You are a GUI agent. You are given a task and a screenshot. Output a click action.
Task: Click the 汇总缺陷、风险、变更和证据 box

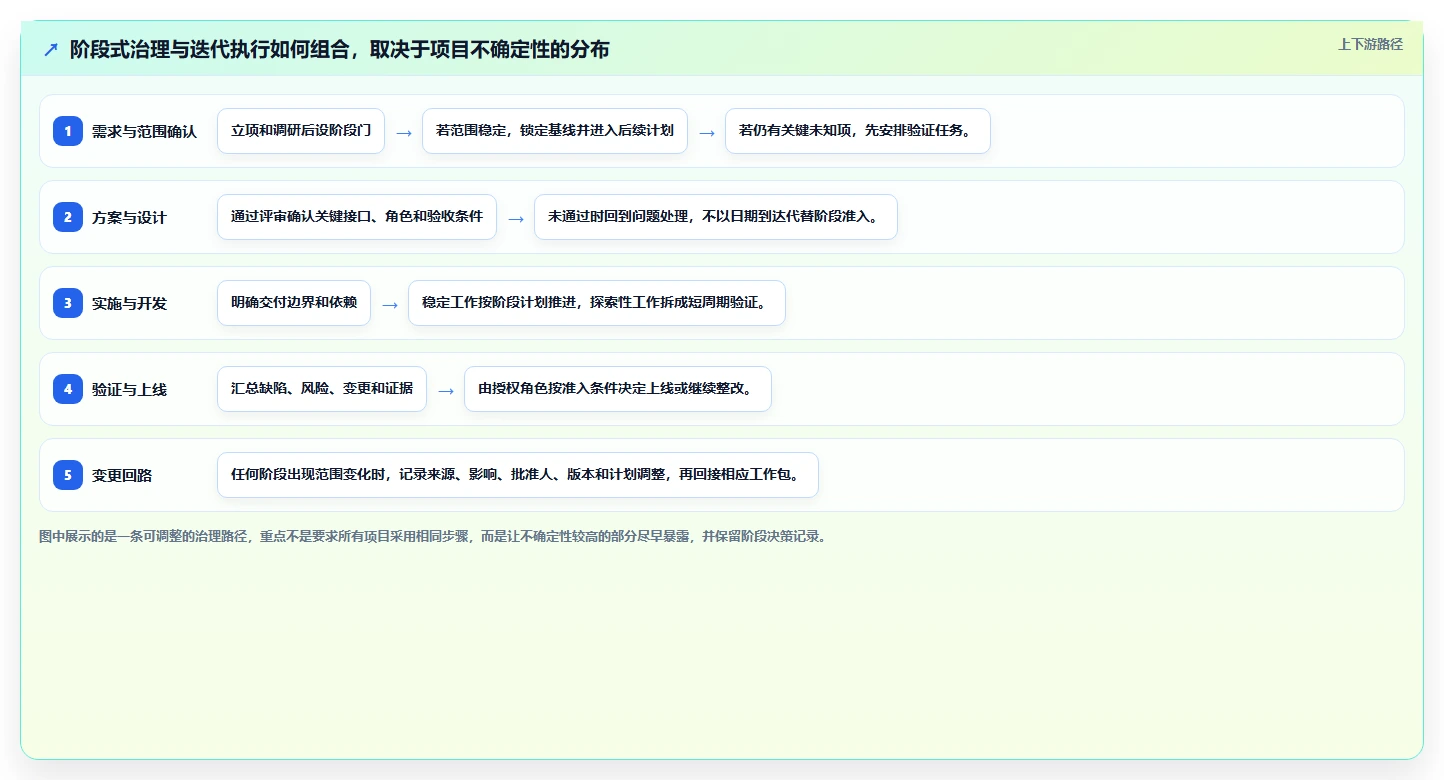322,389
